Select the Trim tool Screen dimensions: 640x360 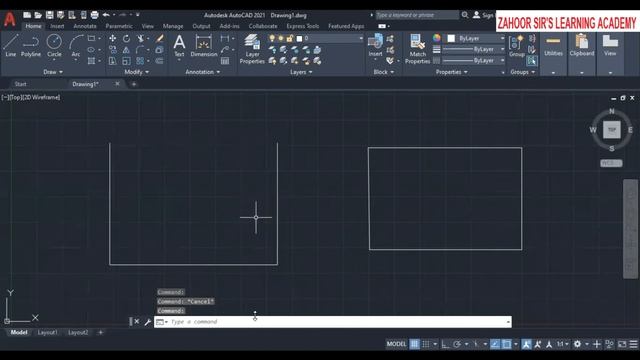point(140,38)
